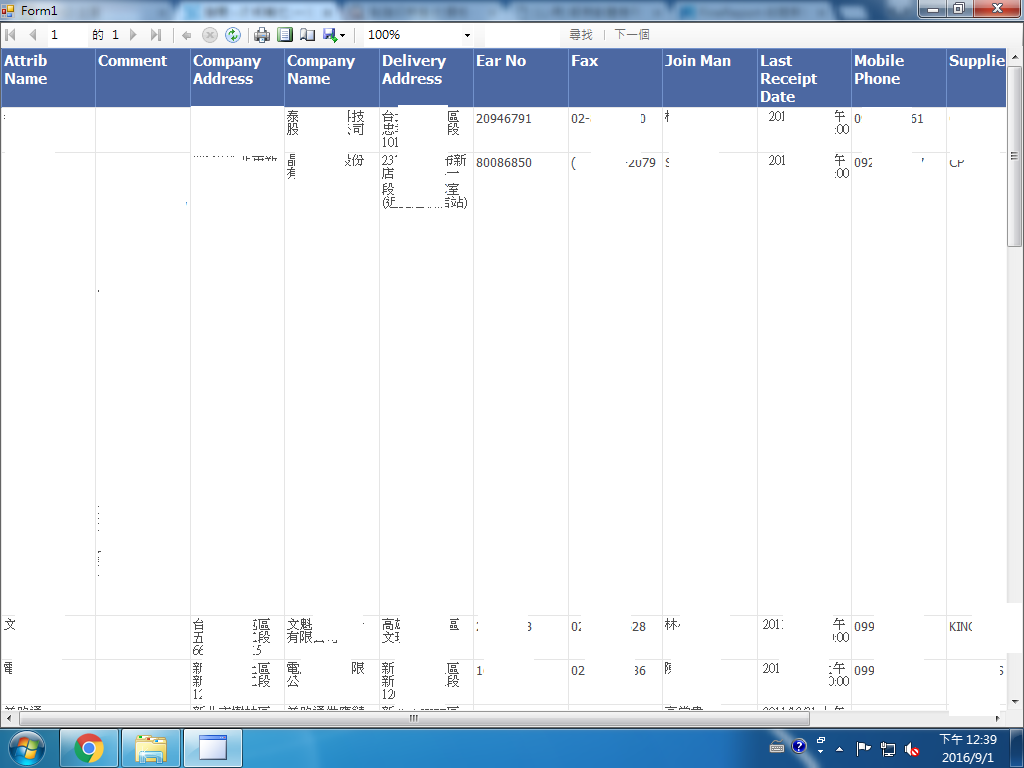1024x768 pixels.
Task: Switch to Form1 taskbar window button
Action: pos(213,748)
